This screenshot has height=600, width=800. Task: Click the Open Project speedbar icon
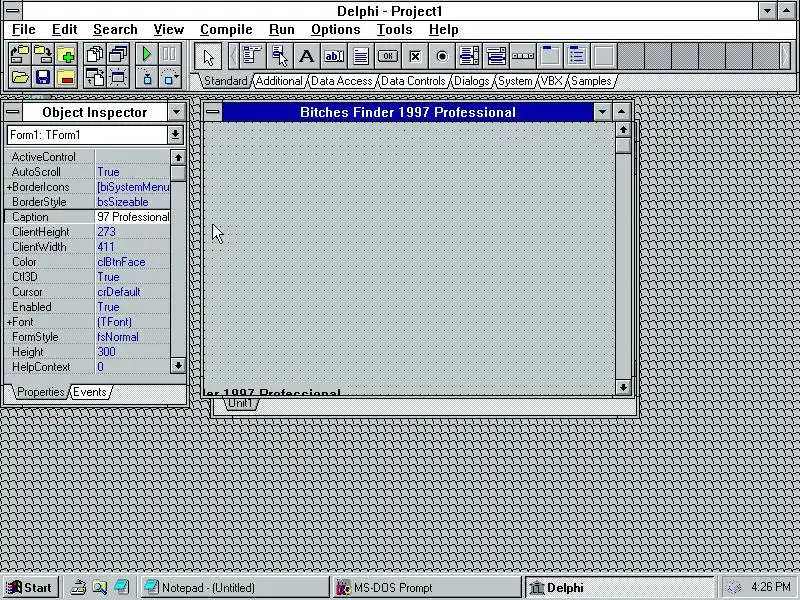click(19, 55)
